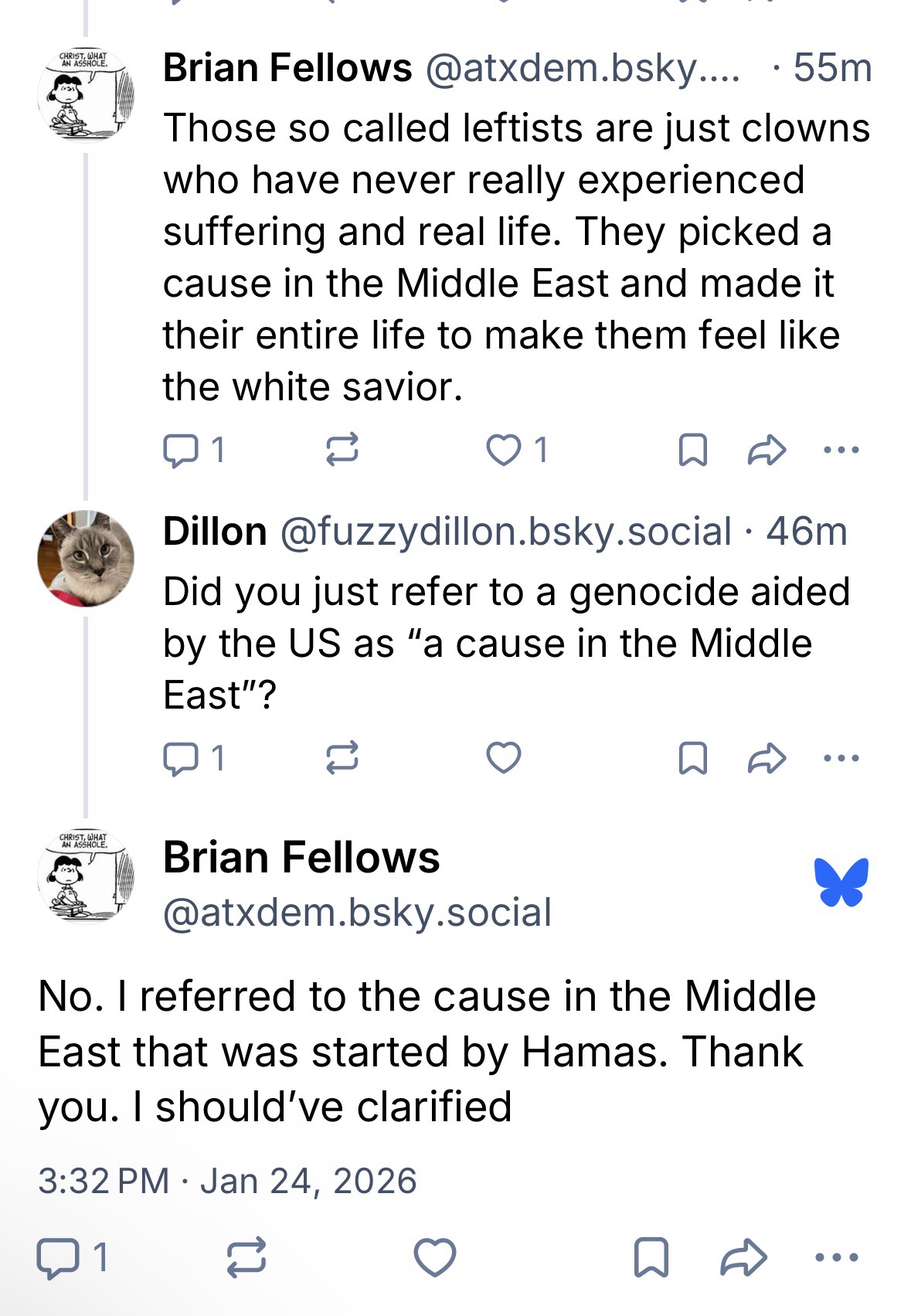Click the blue Bluesky butterfly icon
Image resolution: width=911 pixels, height=1316 pixels.
841,881
